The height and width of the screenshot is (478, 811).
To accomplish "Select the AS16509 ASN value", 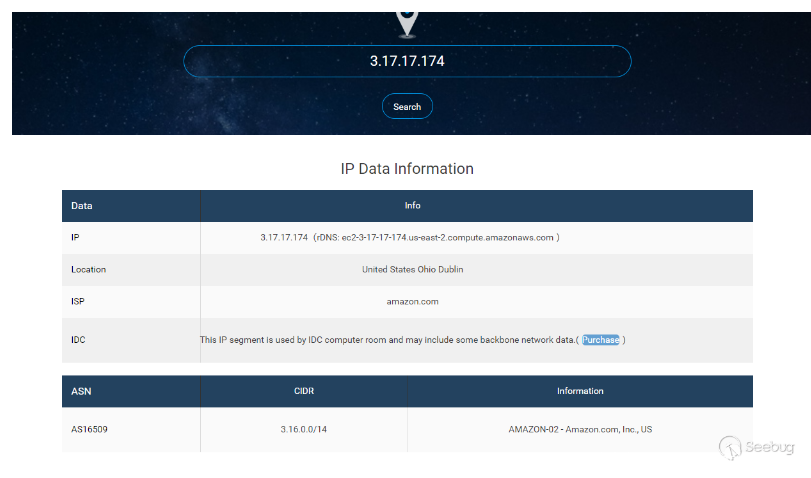I will (90, 430).
